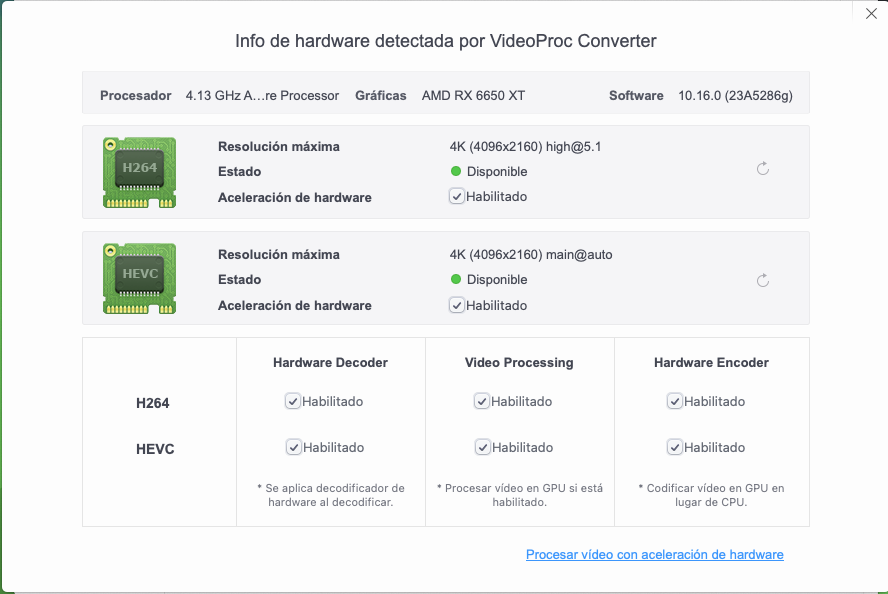
Task: Toggle HEVC Video Processing checkbox
Action: point(483,447)
